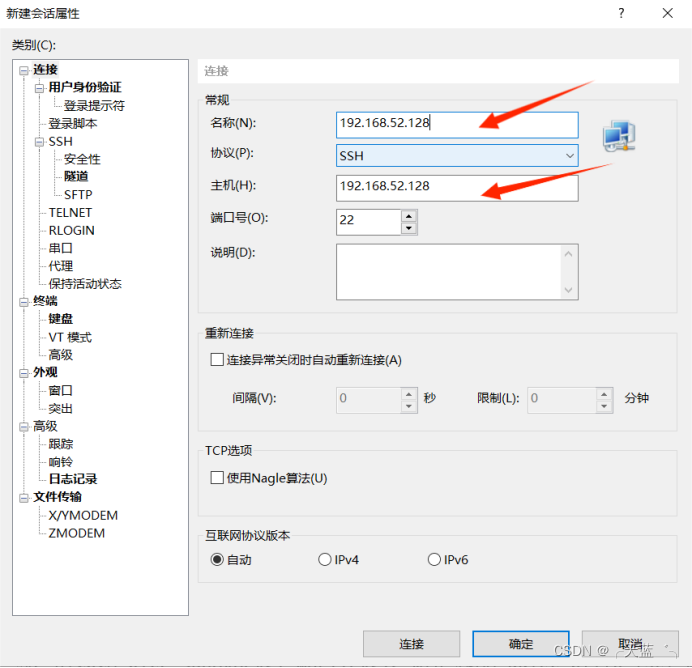Collapse the 外观 tree node
Viewport: 692px width, 668px height.
coord(24,373)
